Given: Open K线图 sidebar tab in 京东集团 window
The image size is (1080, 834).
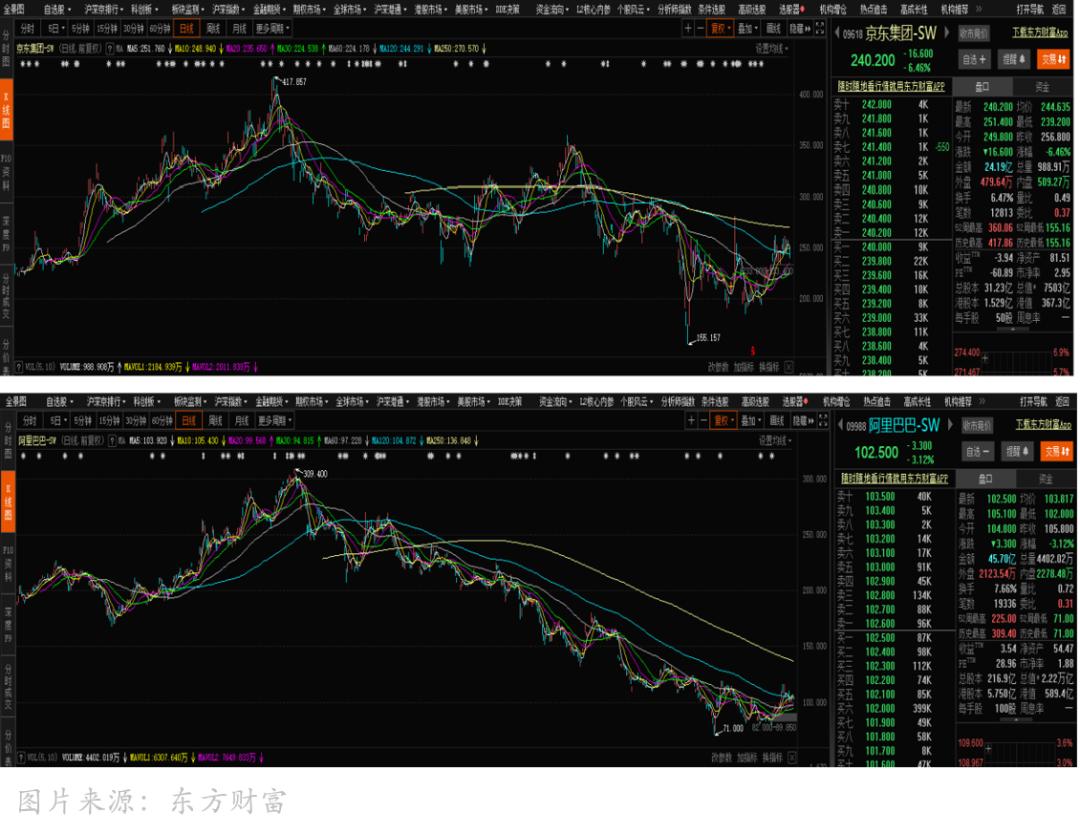Looking at the screenshot, I should pos(6,110).
